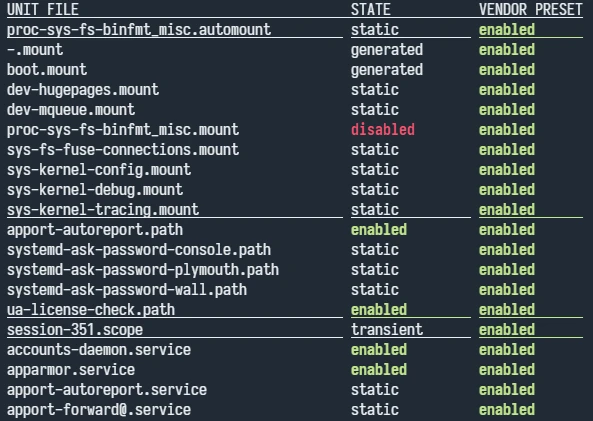Click sys-kernel-tracing.mount entry
The width and height of the screenshot is (593, 421).
click(103, 210)
